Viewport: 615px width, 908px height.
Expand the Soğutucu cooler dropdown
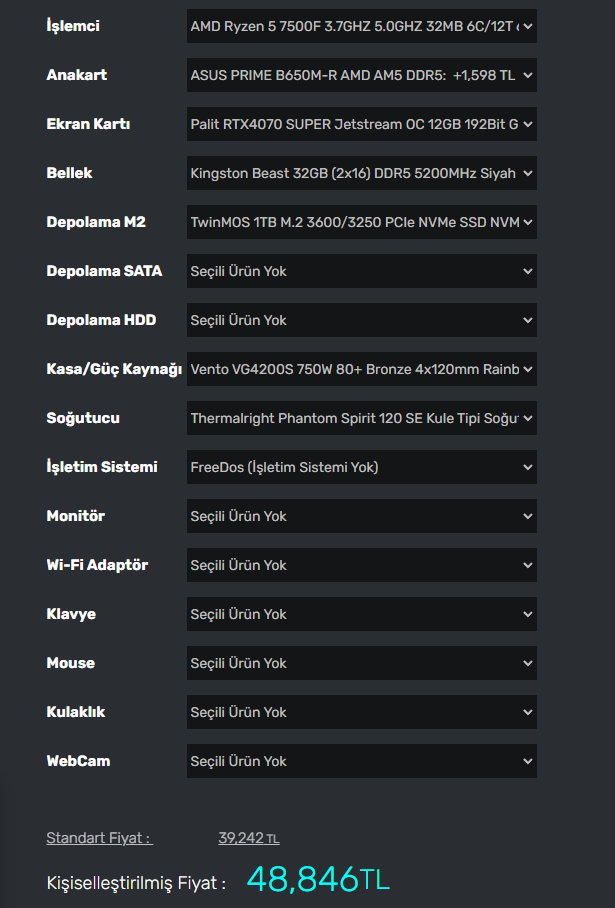point(361,418)
